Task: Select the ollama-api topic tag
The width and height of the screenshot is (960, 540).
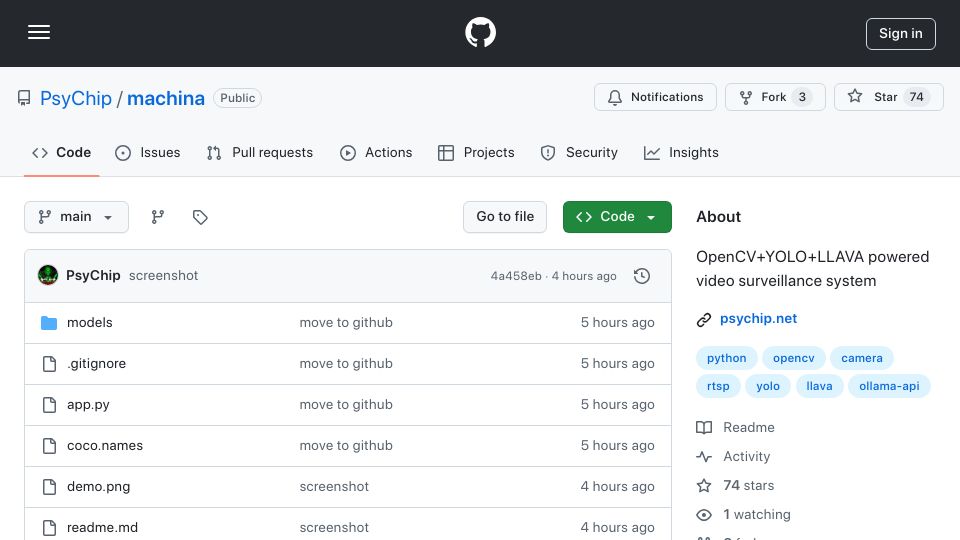Action: [x=889, y=386]
